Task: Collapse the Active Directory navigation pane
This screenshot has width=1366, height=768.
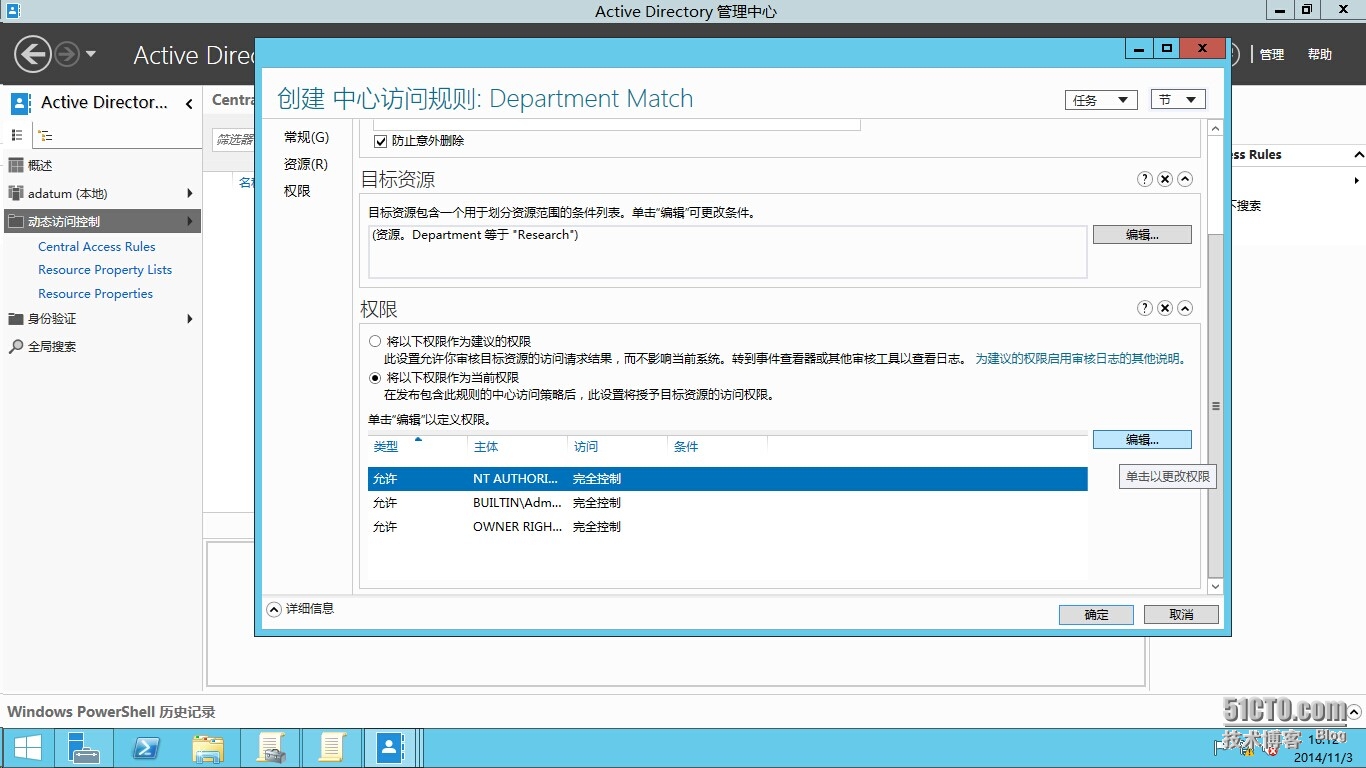Action: coord(189,103)
